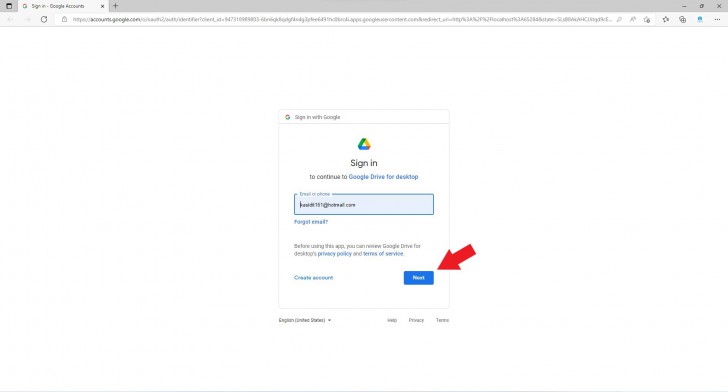Open the Terms footer link
Viewport: 728px width, 392px height.
pyautogui.click(x=442, y=320)
